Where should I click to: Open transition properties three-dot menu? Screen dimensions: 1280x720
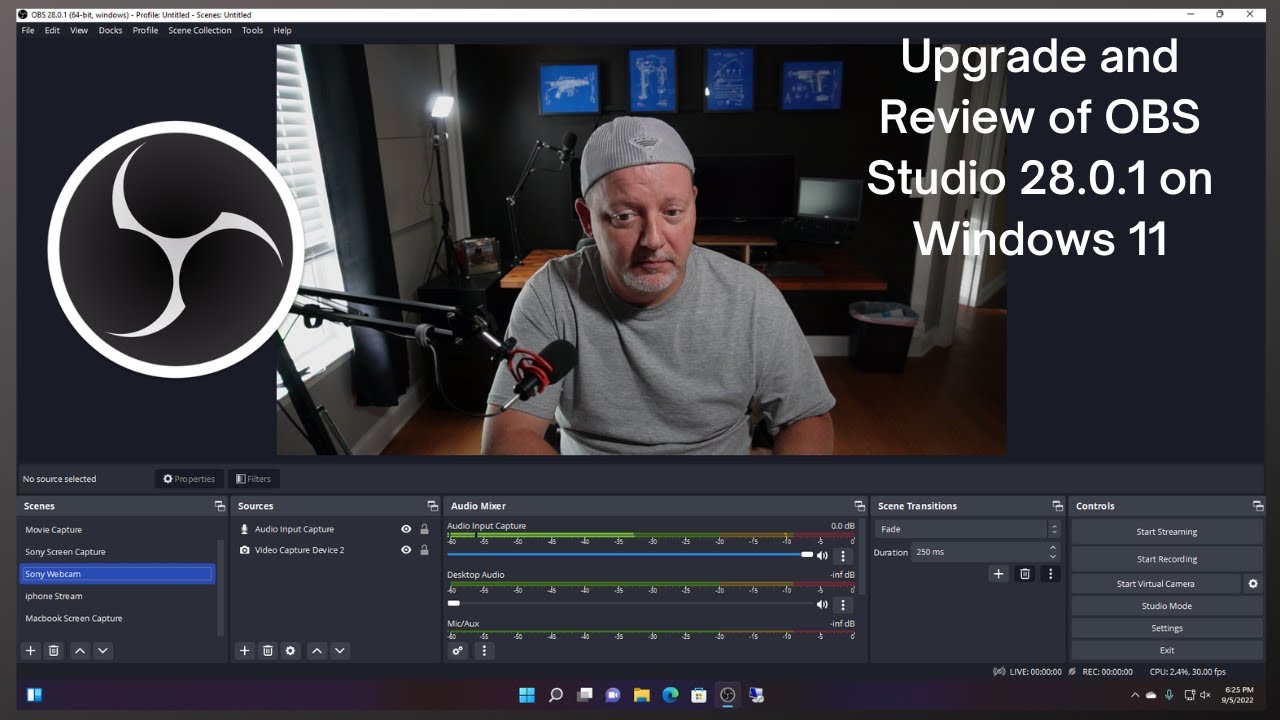pyautogui.click(x=1050, y=574)
